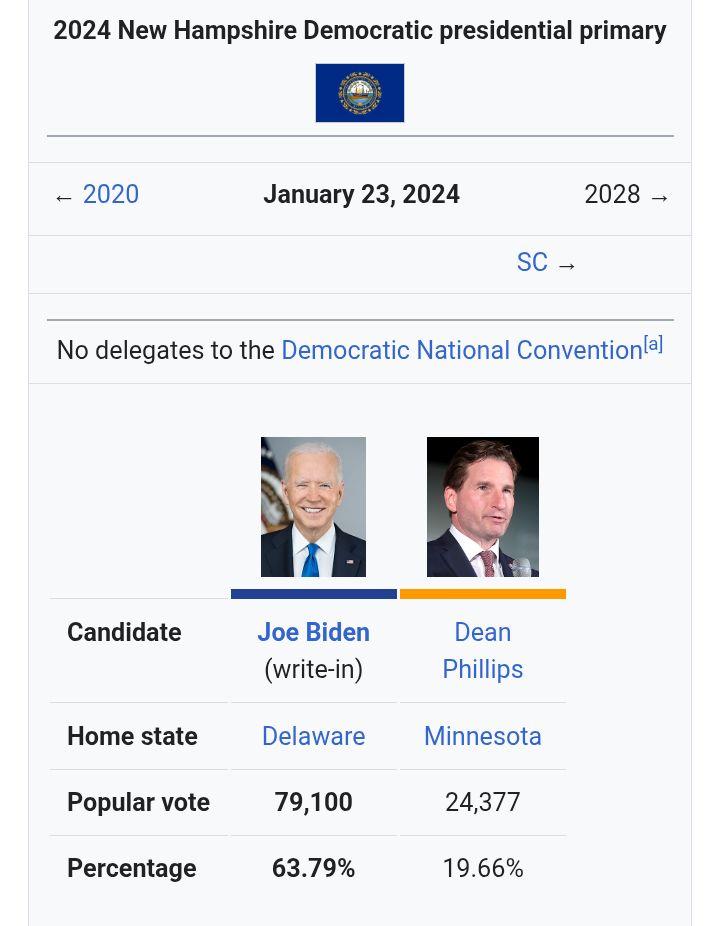The height and width of the screenshot is (926, 720).
Task: Click the right arrow beside 2028
Action: point(659,198)
